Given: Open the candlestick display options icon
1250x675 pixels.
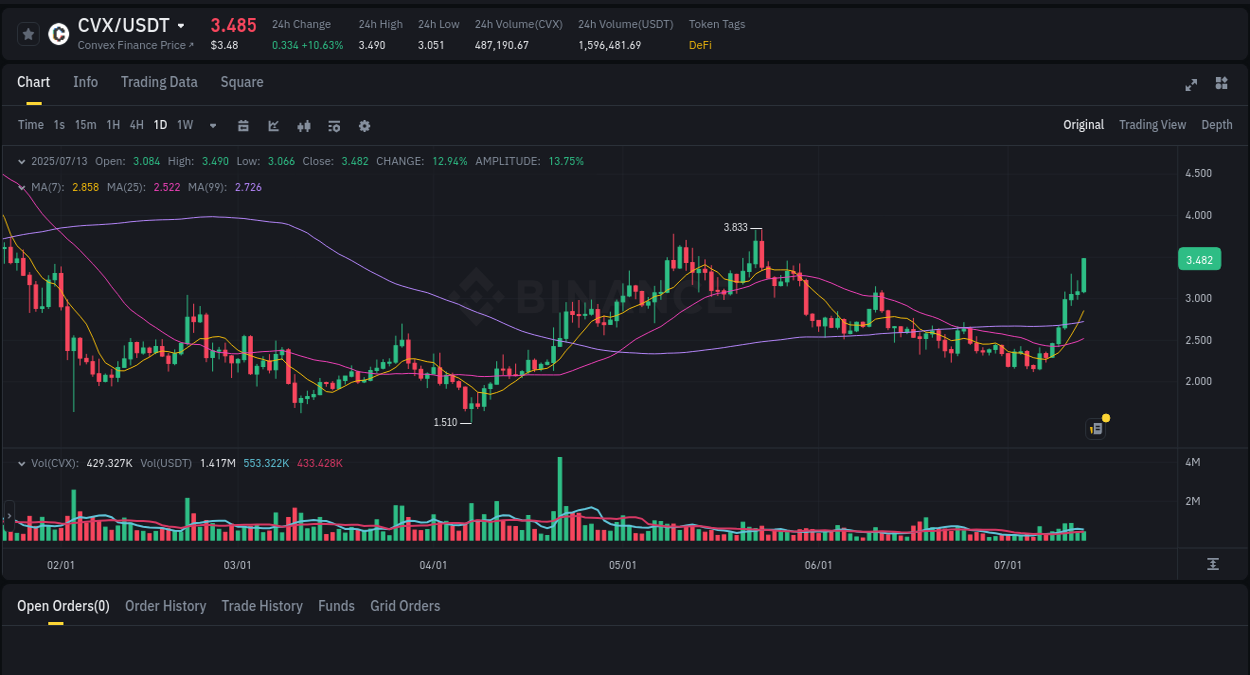Looking at the screenshot, I should [303, 125].
